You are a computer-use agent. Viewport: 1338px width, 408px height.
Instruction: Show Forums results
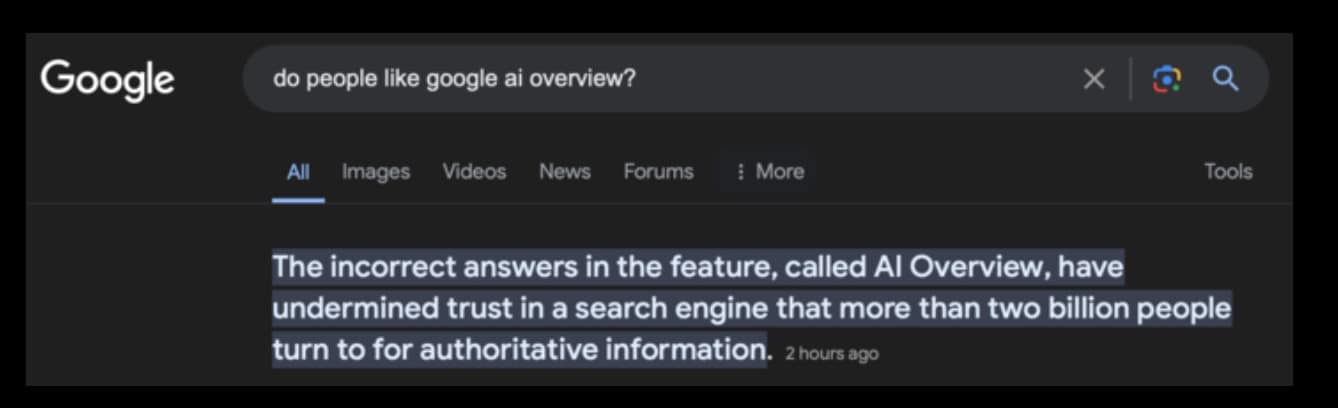point(658,172)
